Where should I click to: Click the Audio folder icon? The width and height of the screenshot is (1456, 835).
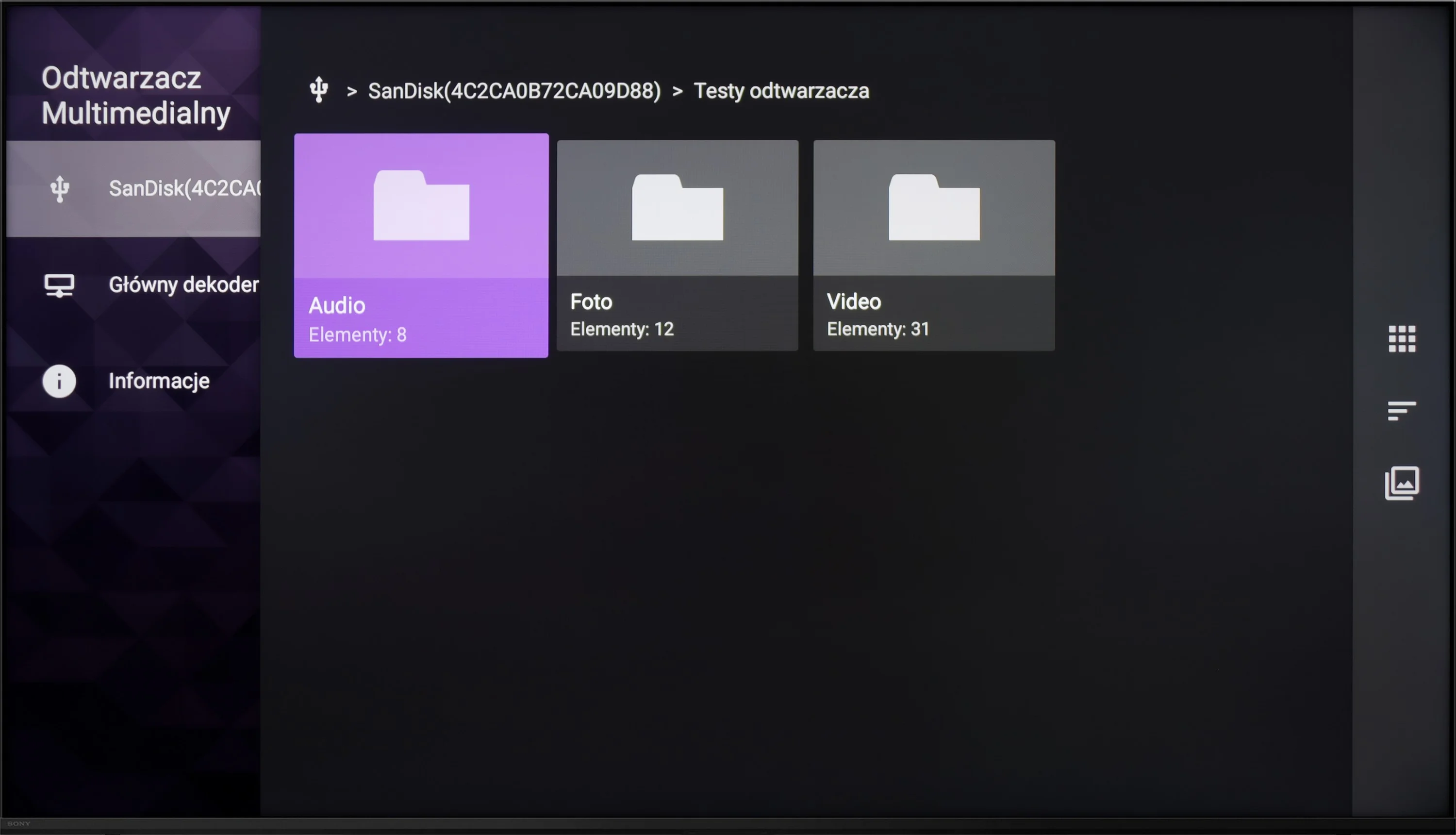[421, 205]
